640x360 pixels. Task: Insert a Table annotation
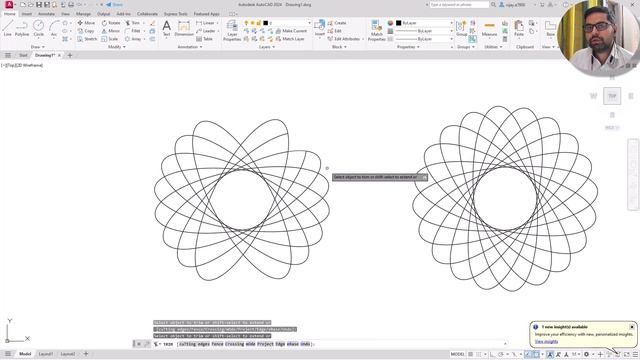pyautogui.click(x=204, y=39)
